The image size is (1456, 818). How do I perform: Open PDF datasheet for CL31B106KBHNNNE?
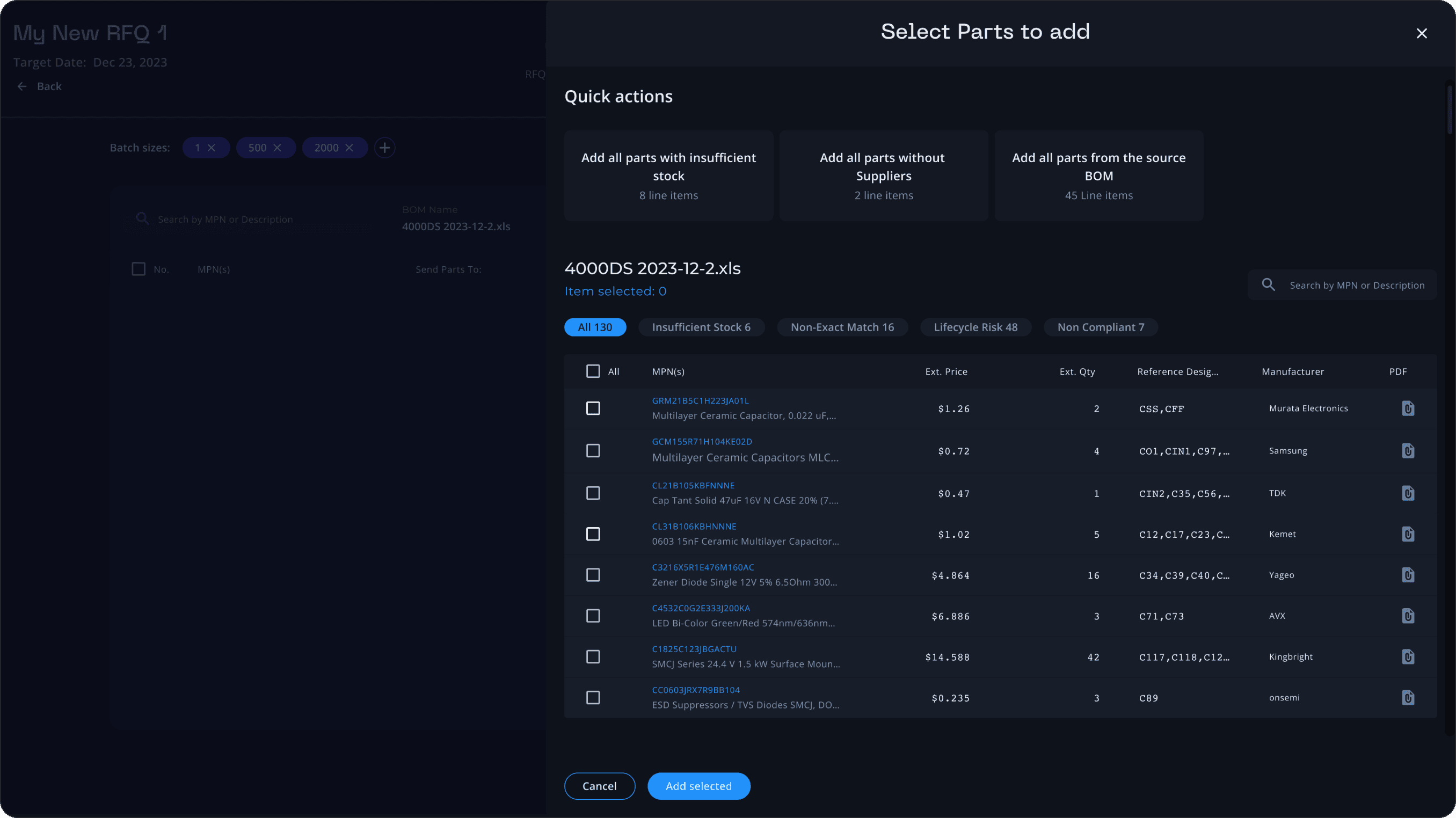pyautogui.click(x=1408, y=534)
